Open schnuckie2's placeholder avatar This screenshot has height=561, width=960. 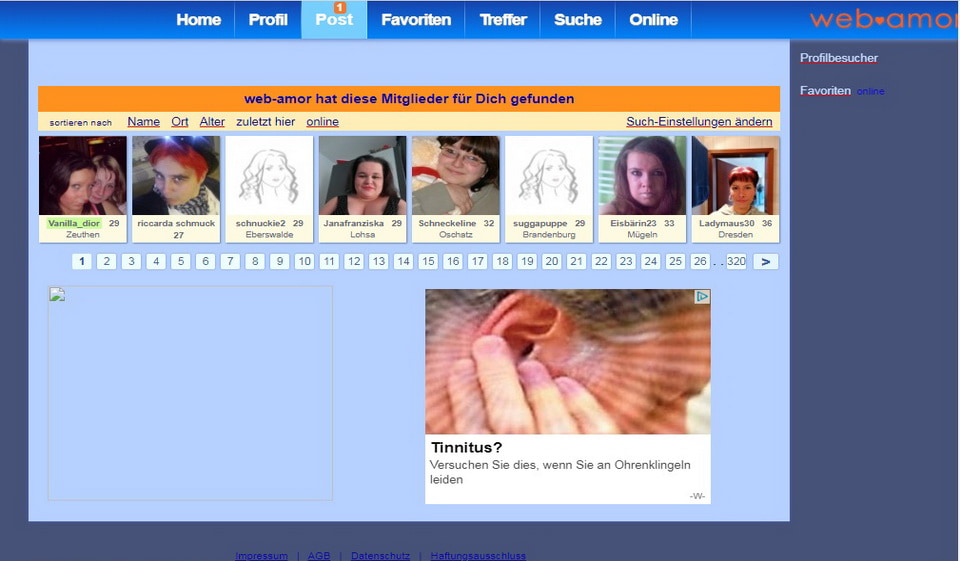pos(269,176)
